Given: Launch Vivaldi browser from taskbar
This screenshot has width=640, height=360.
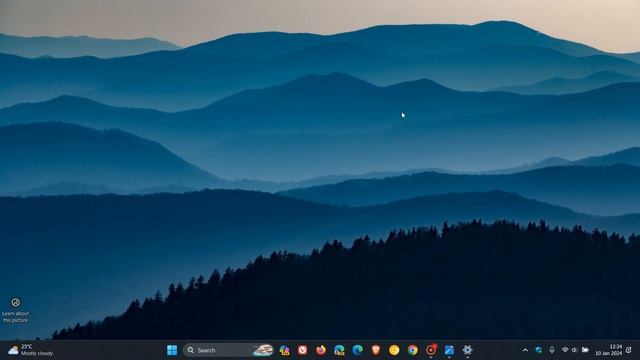Looking at the screenshot, I should [x=302, y=350].
